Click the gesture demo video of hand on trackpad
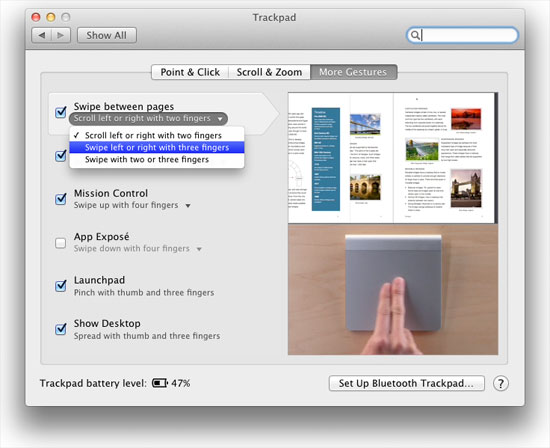The width and height of the screenshot is (550, 448). coord(393,289)
